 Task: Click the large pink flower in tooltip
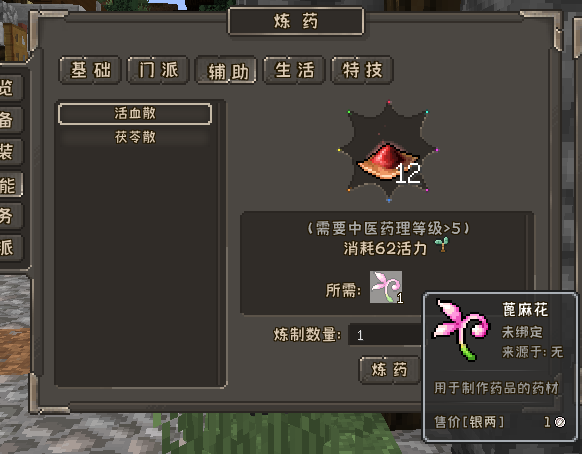point(461,329)
